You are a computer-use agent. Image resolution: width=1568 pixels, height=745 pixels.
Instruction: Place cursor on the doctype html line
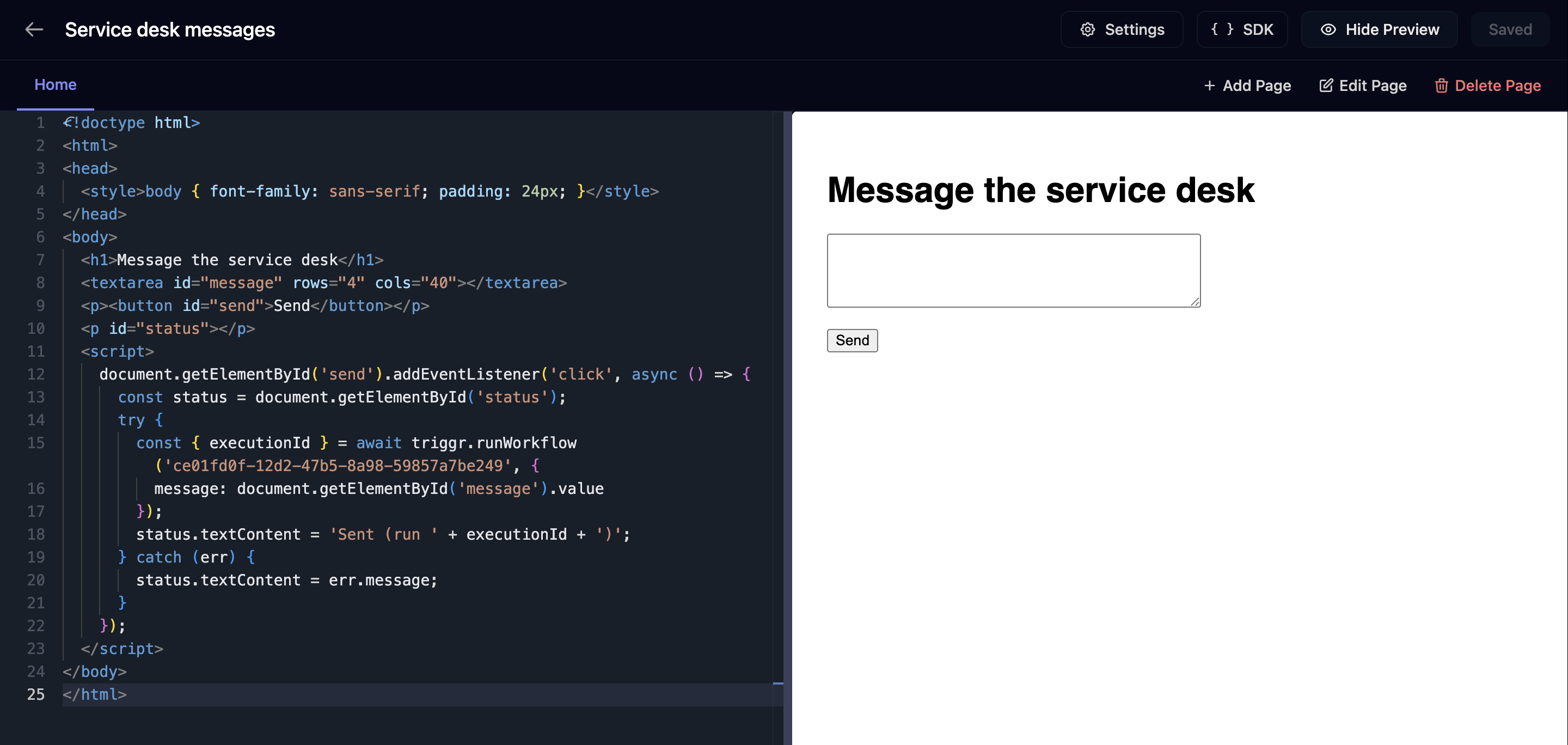(x=131, y=123)
